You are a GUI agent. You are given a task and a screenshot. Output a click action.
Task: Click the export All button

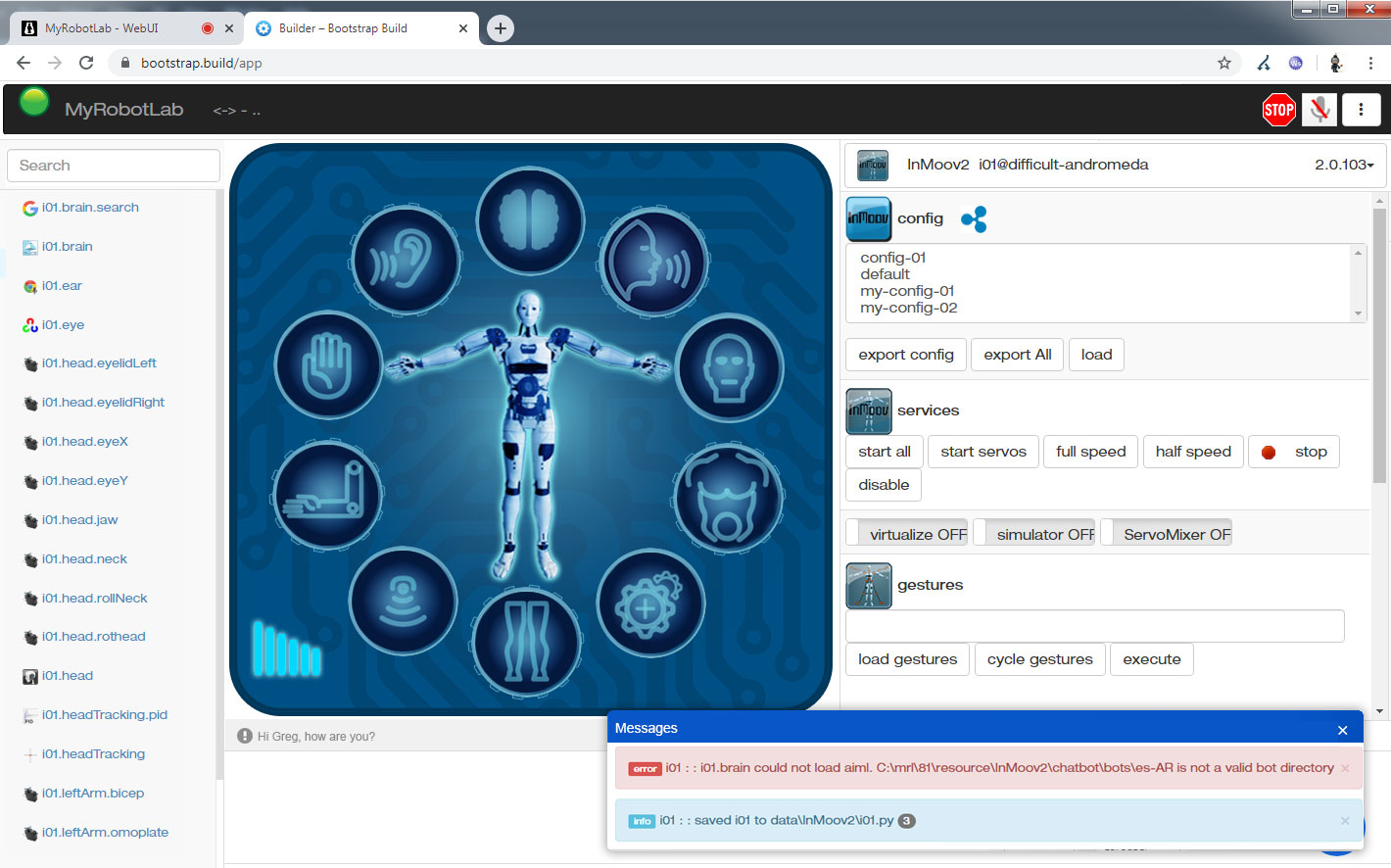pyautogui.click(x=1018, y=355)
